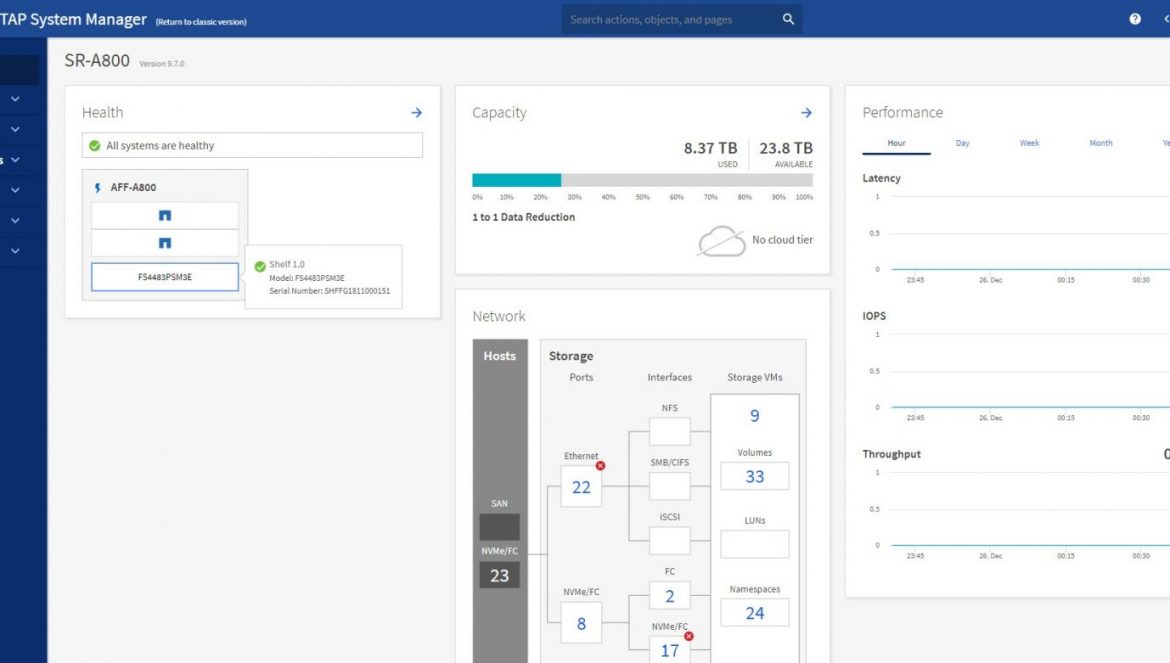The width and height of the screenshot is (1170, 663).
Task: Open Health details with the arrow icon
Action: point(416,113)
